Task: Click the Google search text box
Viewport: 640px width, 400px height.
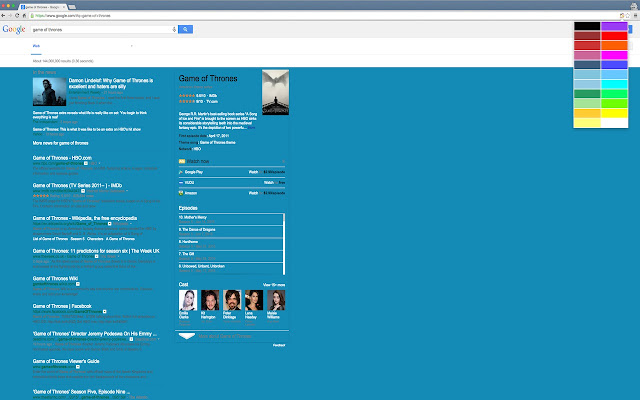Action: tap(101, 29)
